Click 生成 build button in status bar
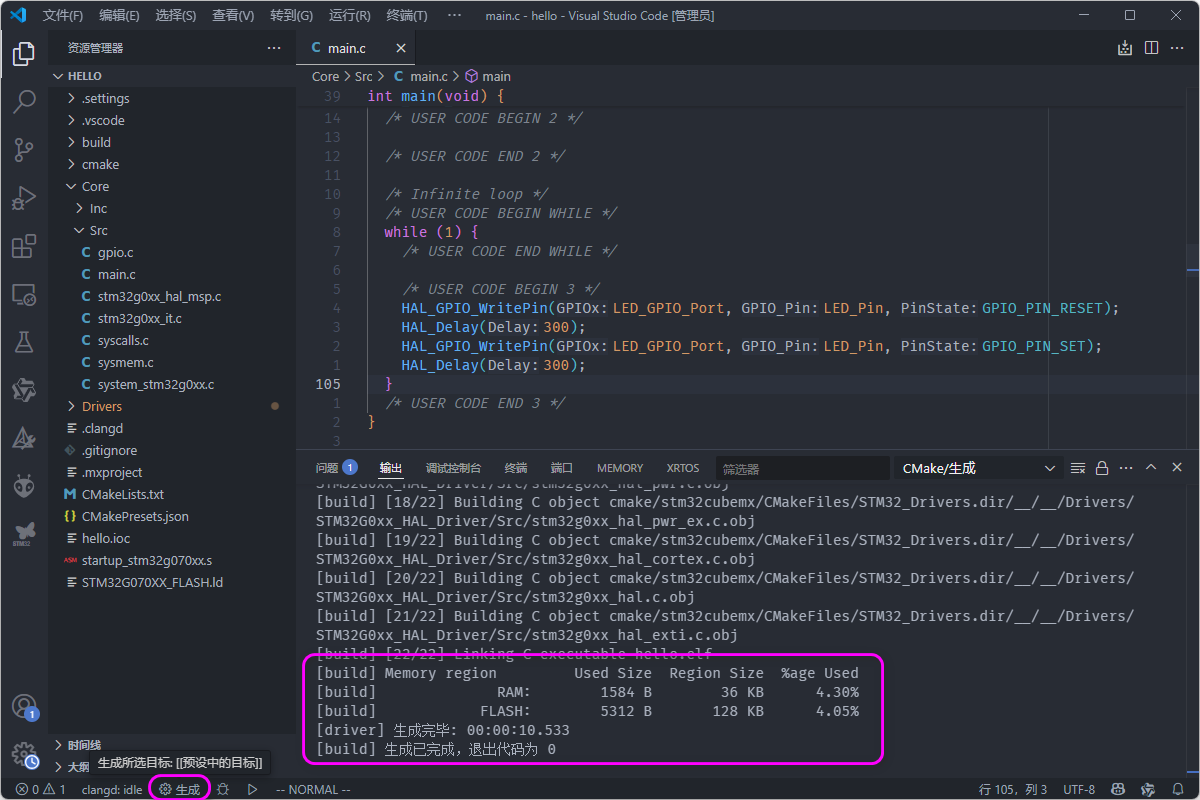This screenshot has width=1200, height=800. click(180, 789)
